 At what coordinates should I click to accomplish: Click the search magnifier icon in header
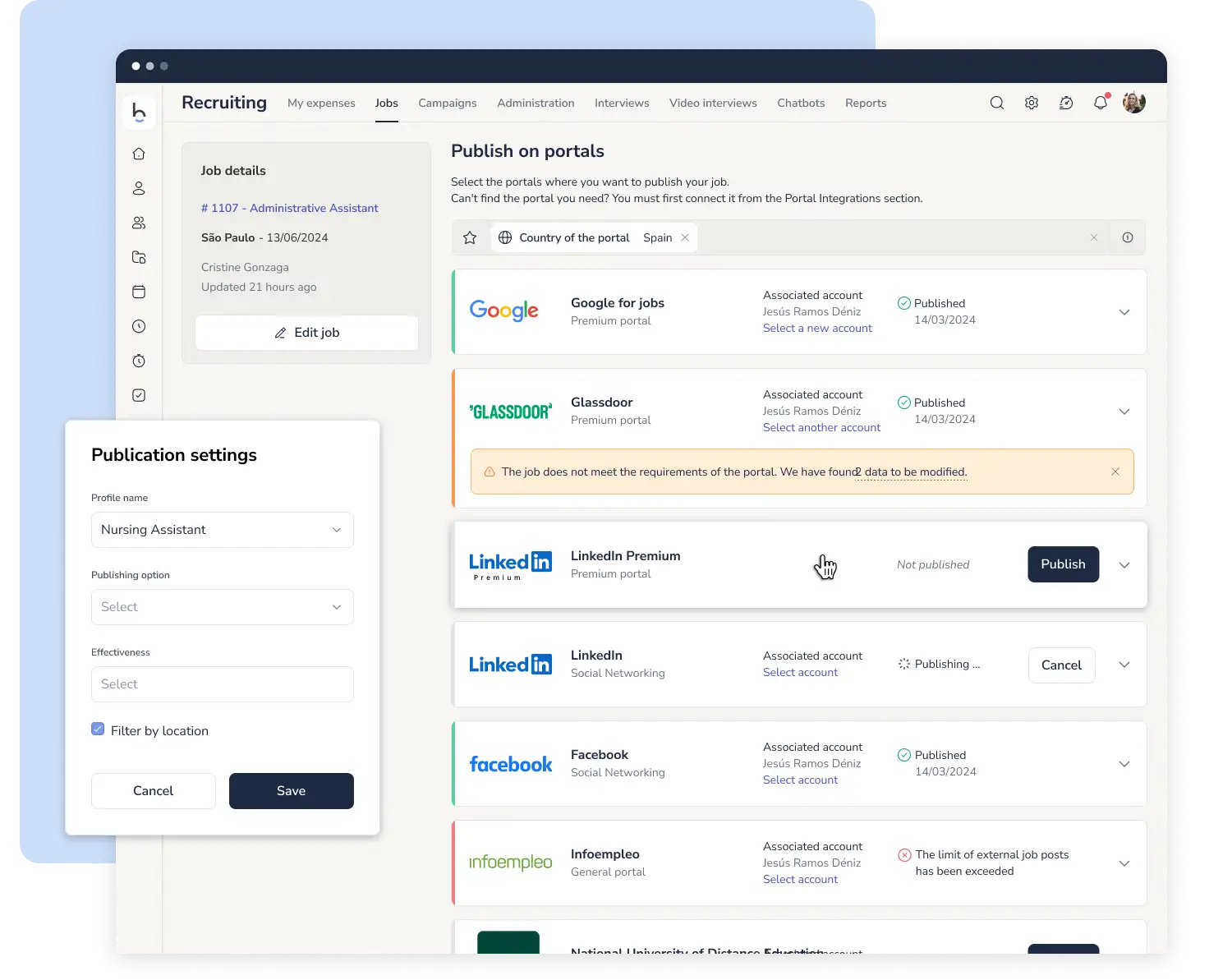click(997, 103)
